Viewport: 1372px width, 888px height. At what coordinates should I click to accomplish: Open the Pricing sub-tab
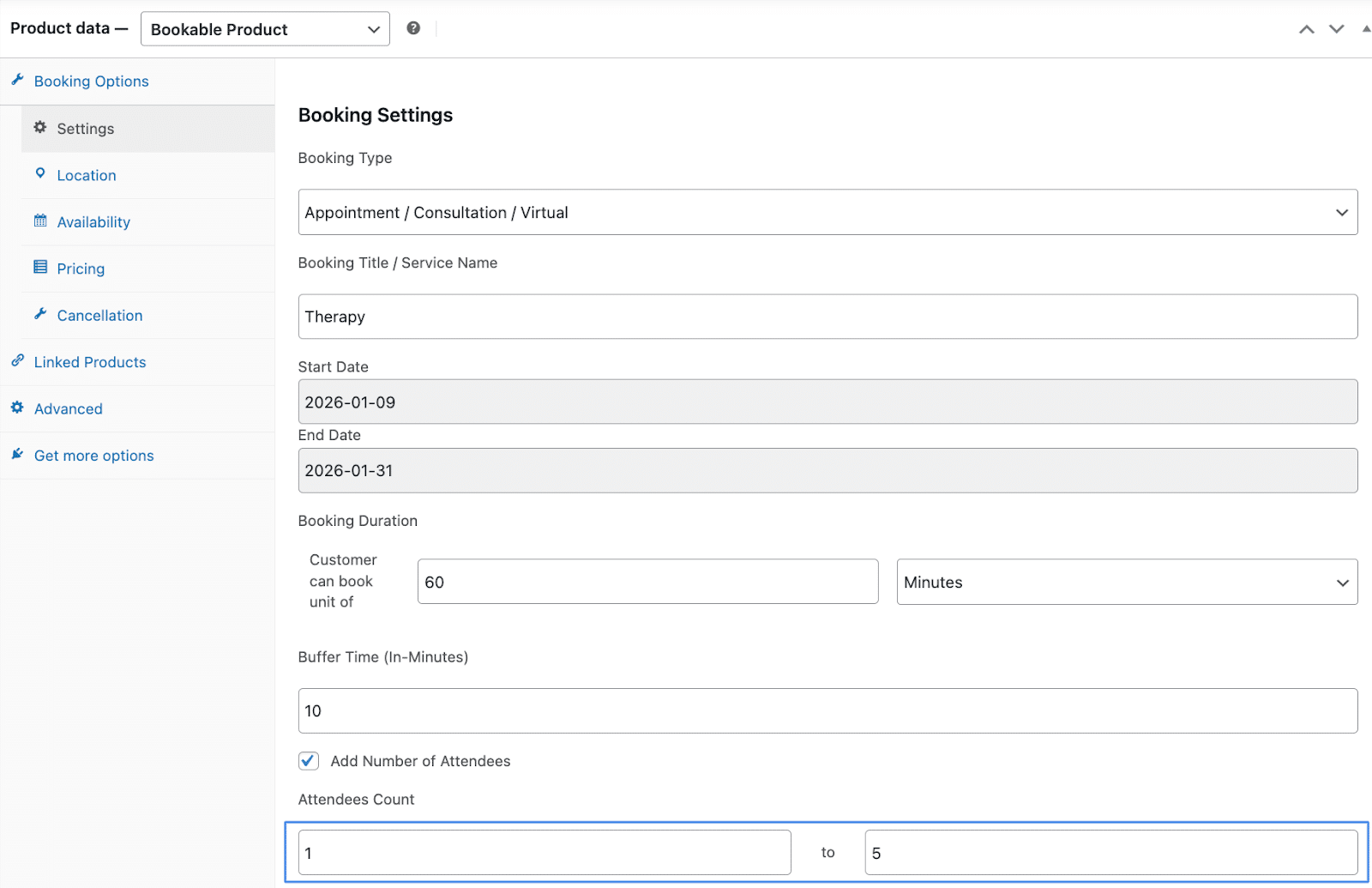tap(148, 269)
